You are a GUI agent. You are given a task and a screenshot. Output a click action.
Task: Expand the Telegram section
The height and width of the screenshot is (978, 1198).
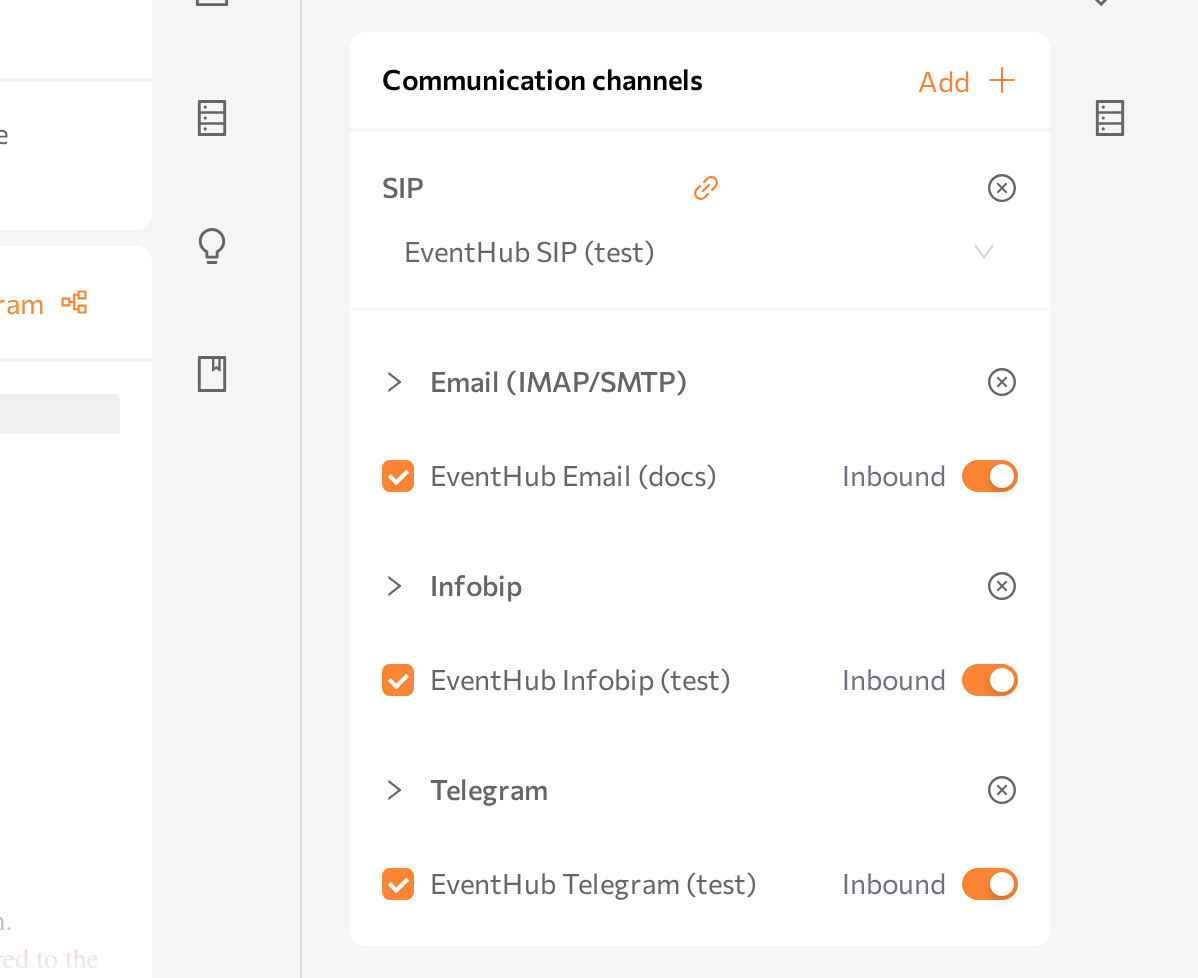tap(394, 790)
